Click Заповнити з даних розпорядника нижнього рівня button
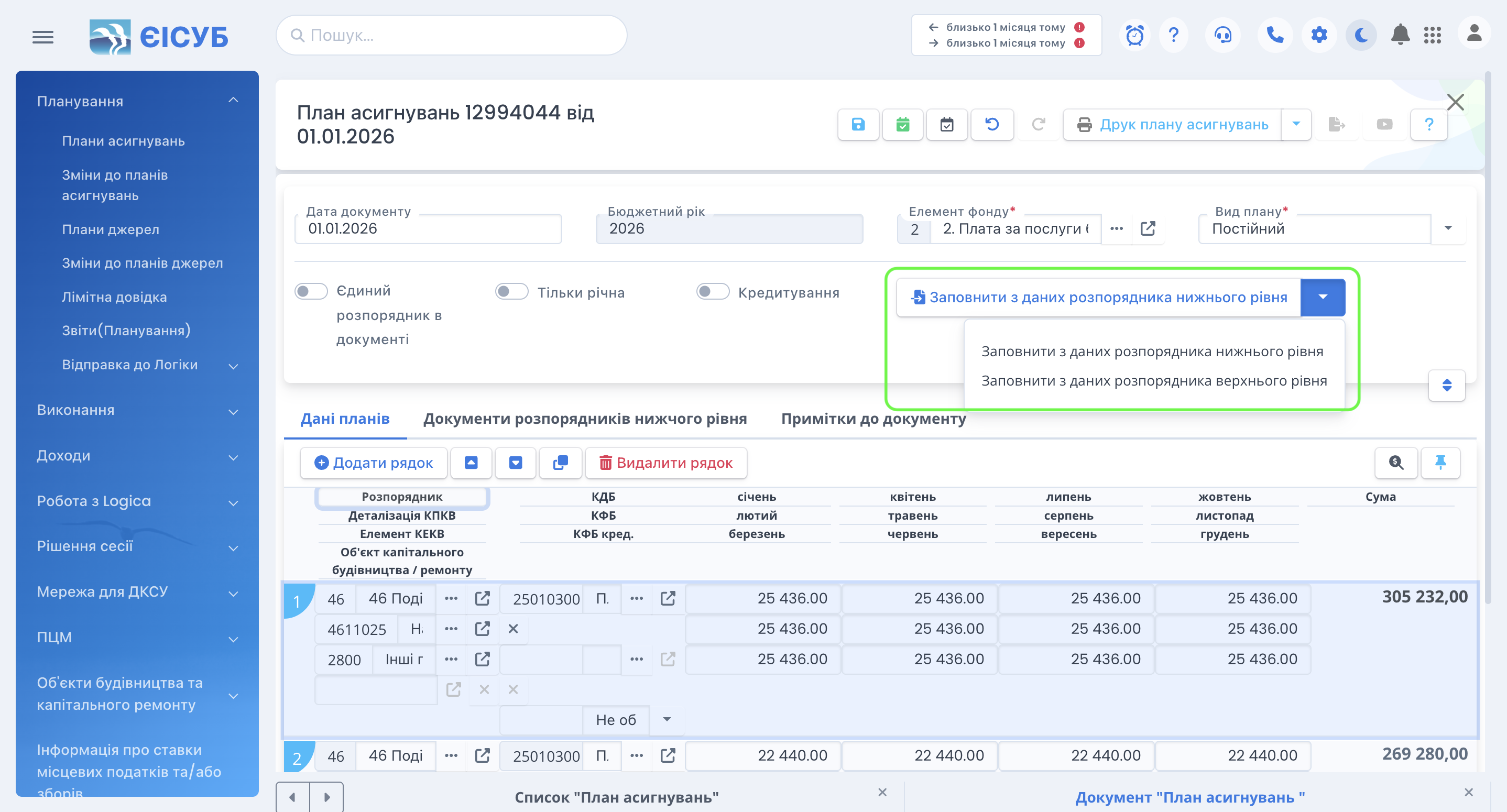 click(1099, 297)
